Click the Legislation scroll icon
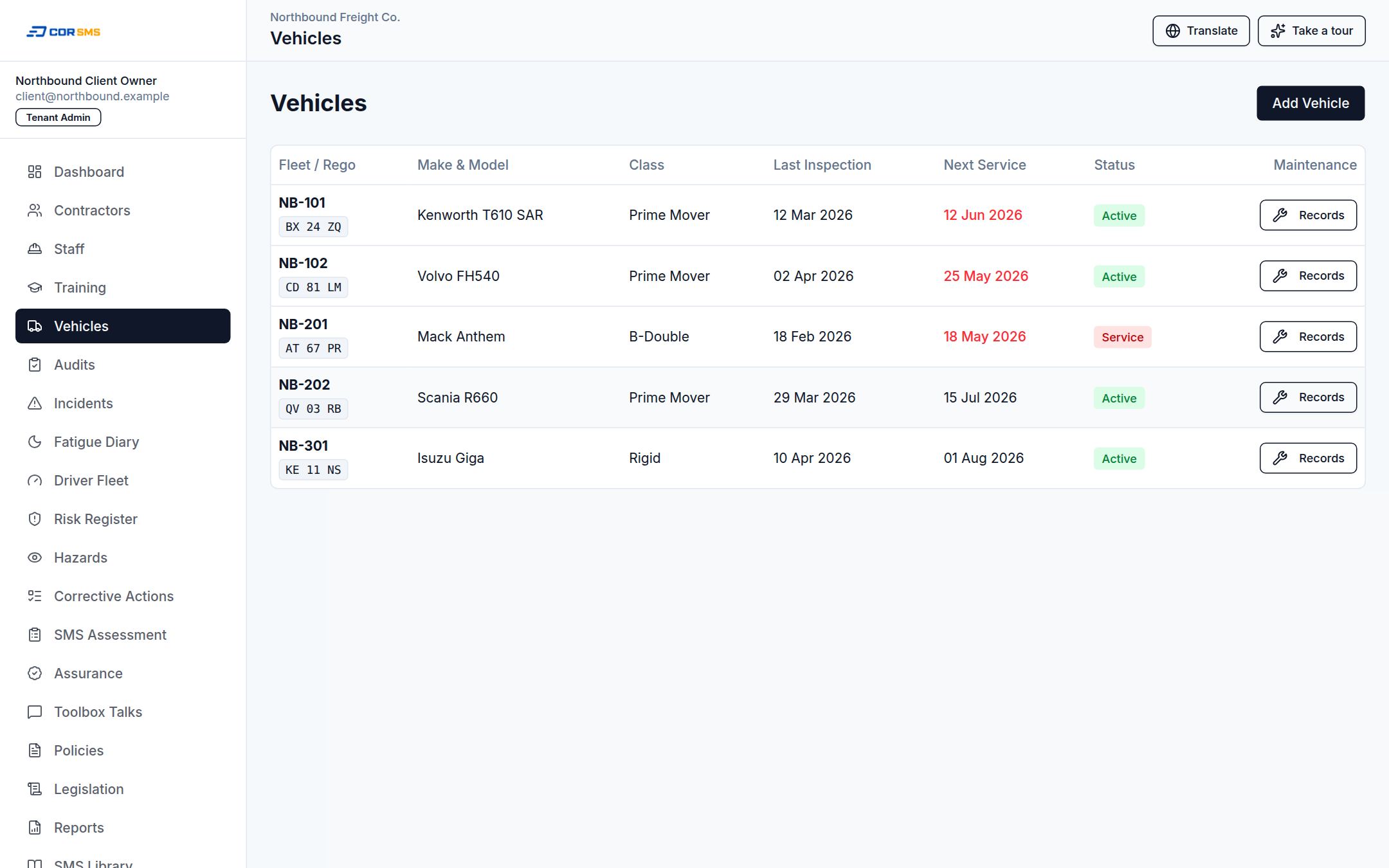This screenshot has width=1389, height=868. (x=35, y=789)
